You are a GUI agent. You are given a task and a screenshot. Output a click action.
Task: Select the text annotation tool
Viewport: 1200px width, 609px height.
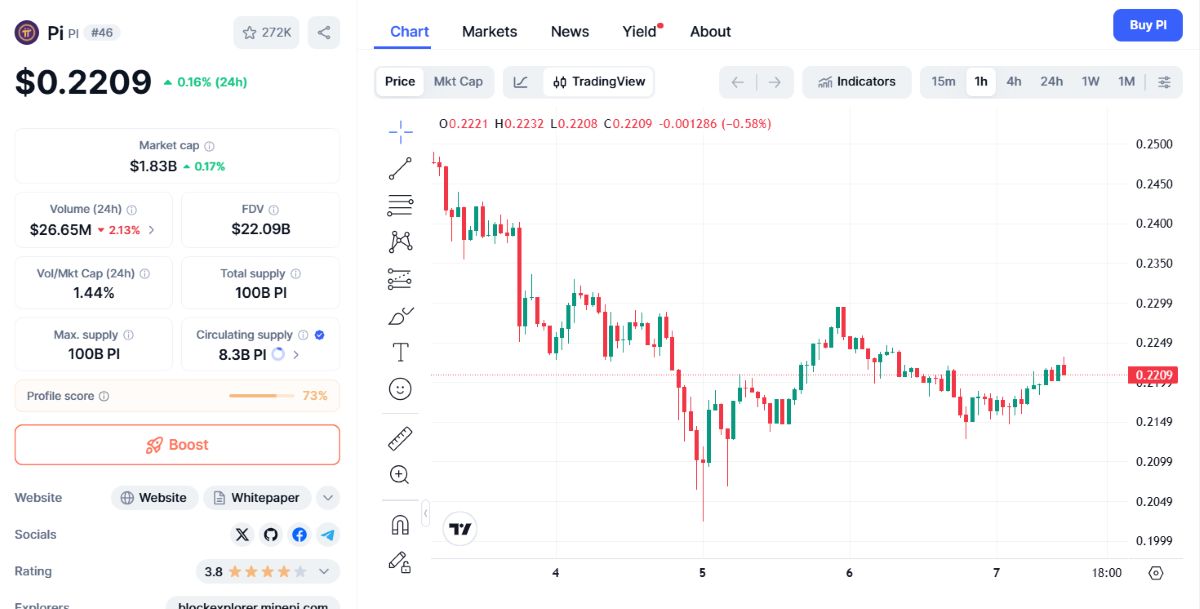[x=400, y=352]
